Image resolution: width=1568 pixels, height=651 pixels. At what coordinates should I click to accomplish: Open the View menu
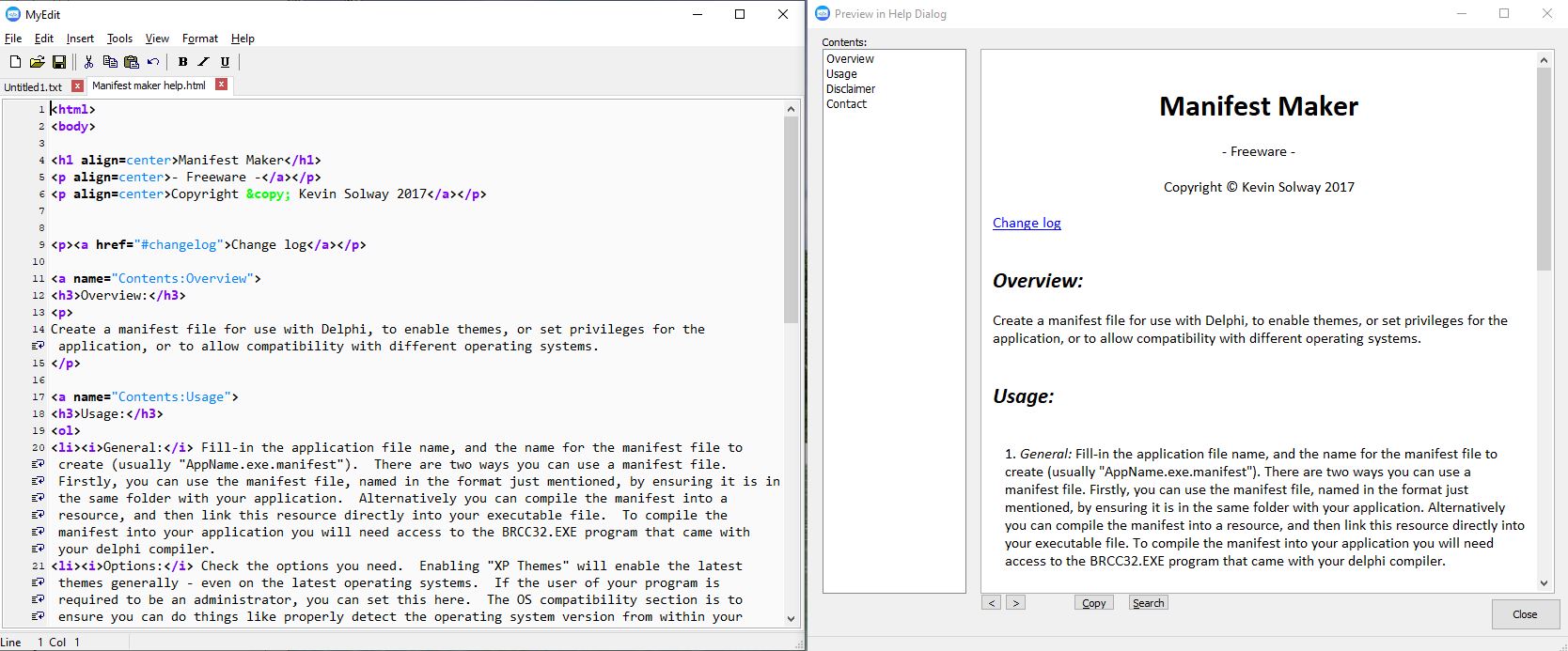click(x=157, y=39)
